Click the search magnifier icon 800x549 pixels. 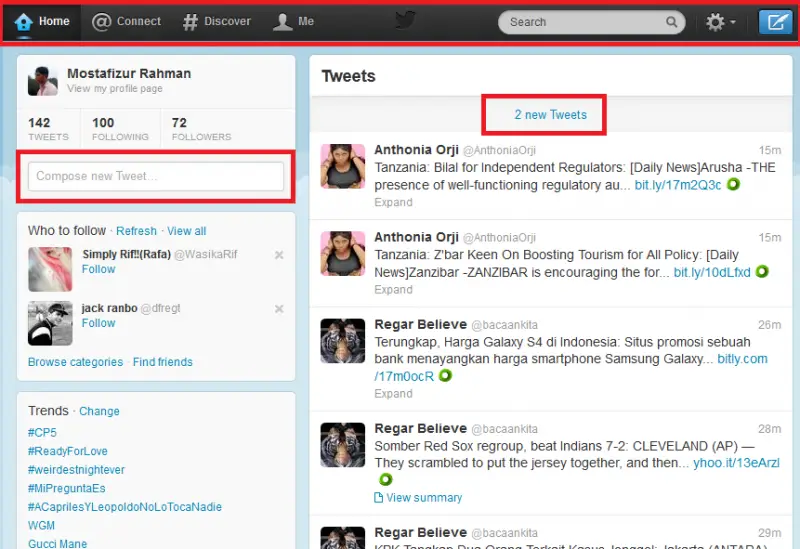click(671, 22)
